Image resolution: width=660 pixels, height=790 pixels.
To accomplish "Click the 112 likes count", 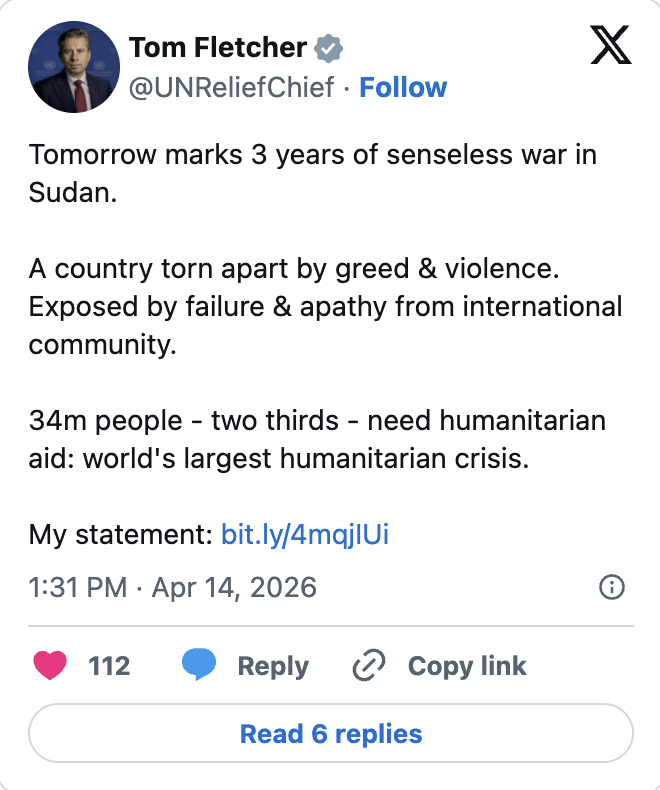I will (109, 666).
